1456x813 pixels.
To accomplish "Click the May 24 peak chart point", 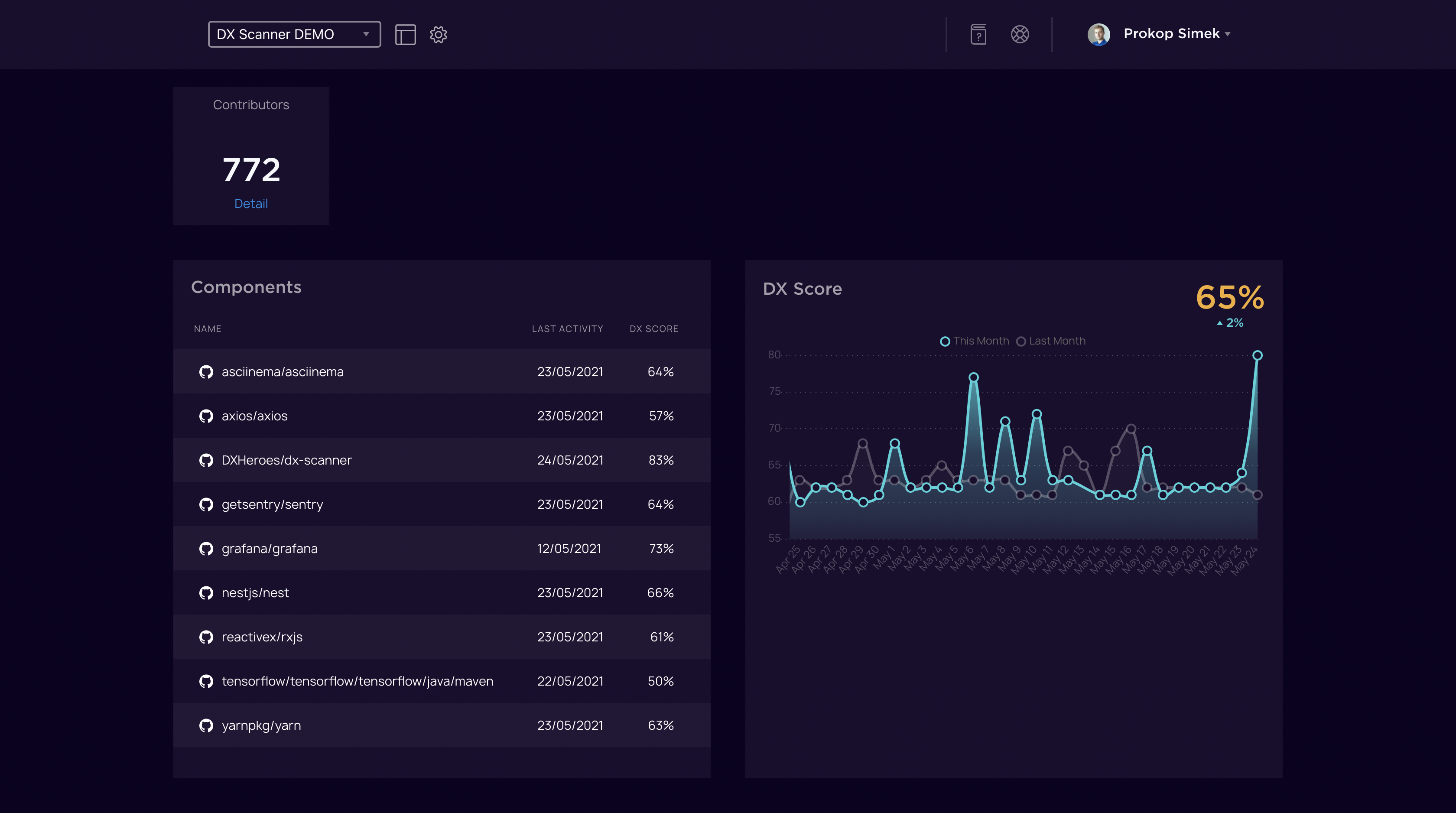I will (1257, 356).
